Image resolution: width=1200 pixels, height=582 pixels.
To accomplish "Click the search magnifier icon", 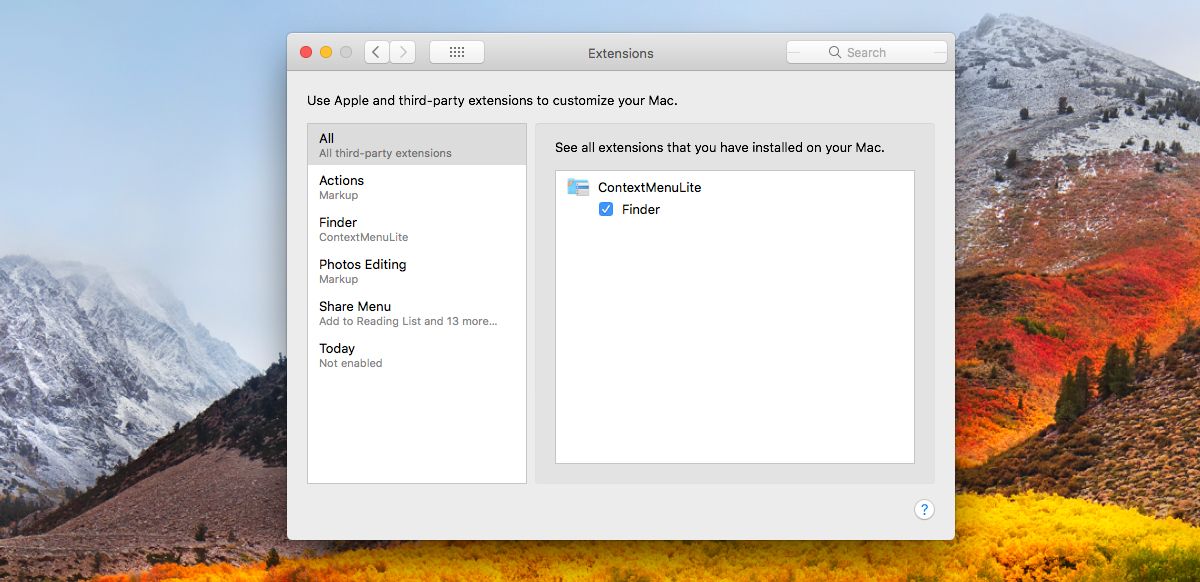I will [835, 53].
